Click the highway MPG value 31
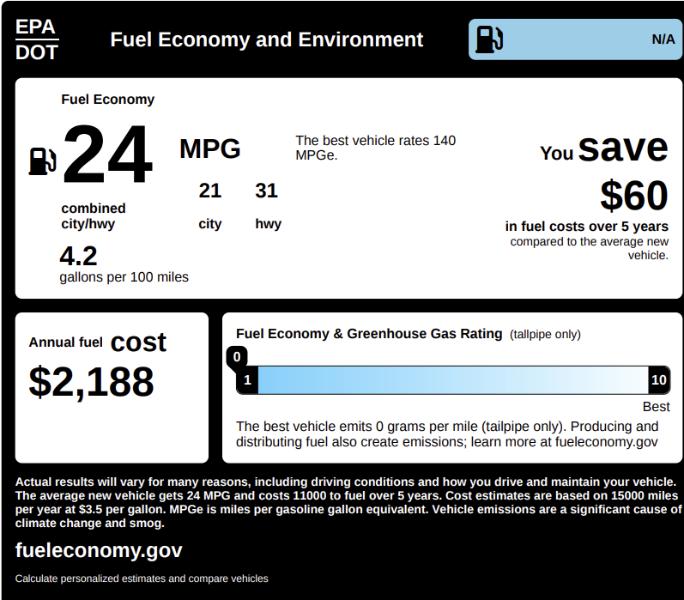Viewport: 684px width, 600px height. point(266,191)
